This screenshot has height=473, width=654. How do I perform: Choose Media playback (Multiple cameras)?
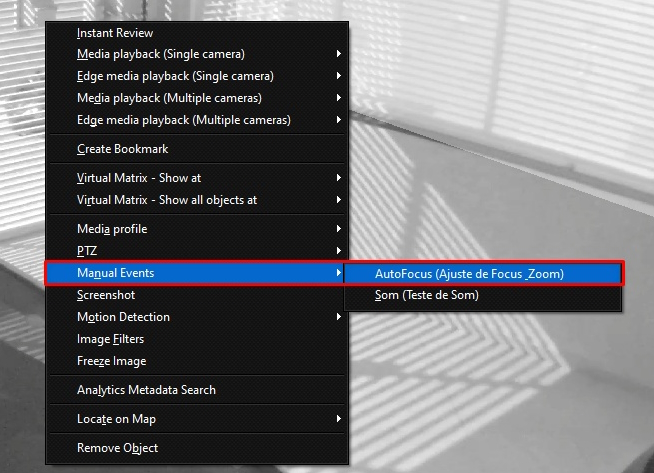(197, 98)
